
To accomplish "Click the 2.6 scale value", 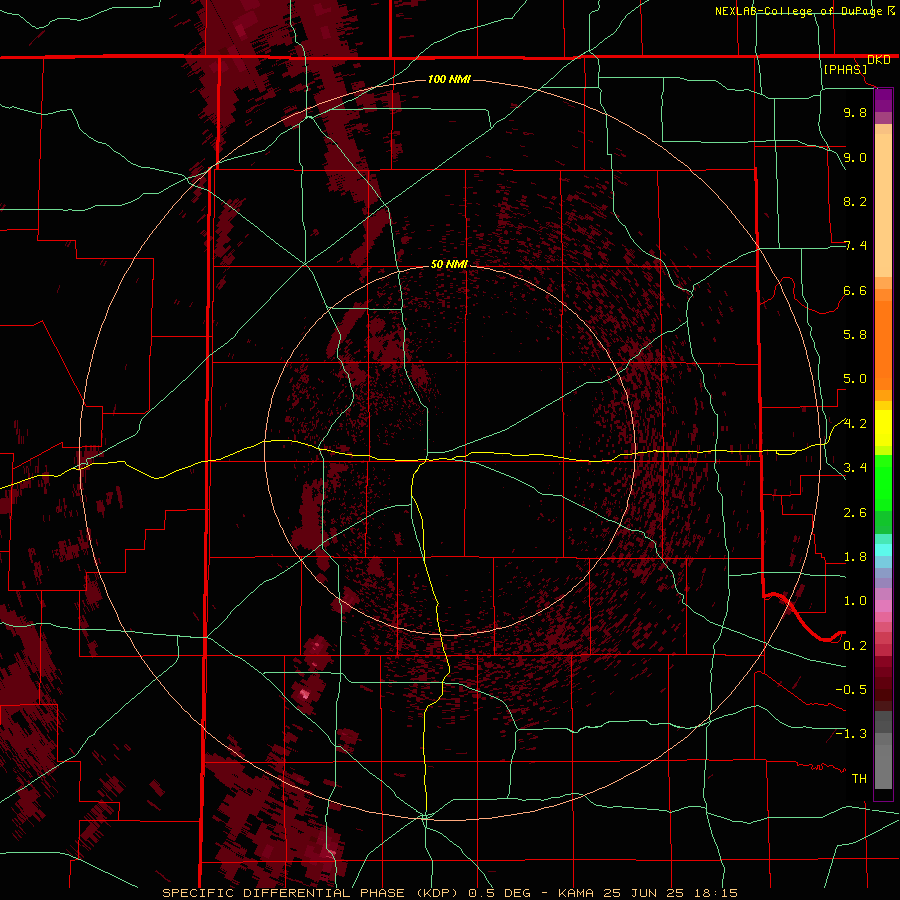I will point(855,512).
